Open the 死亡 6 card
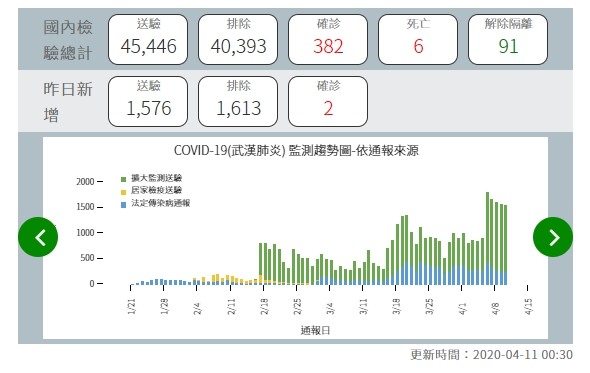 [418, 40]
